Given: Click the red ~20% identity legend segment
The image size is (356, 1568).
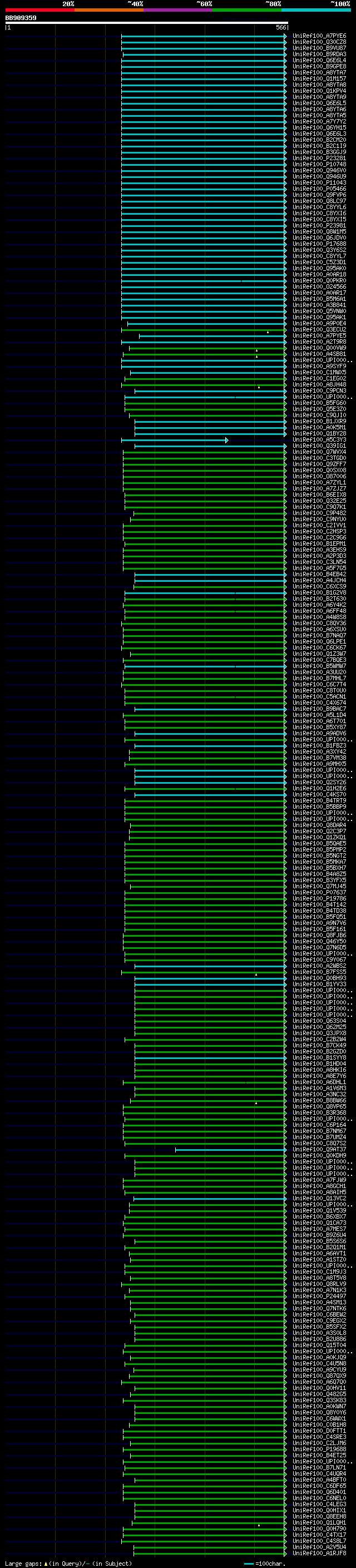Looking at the screenshot, I should coord(39,10).
